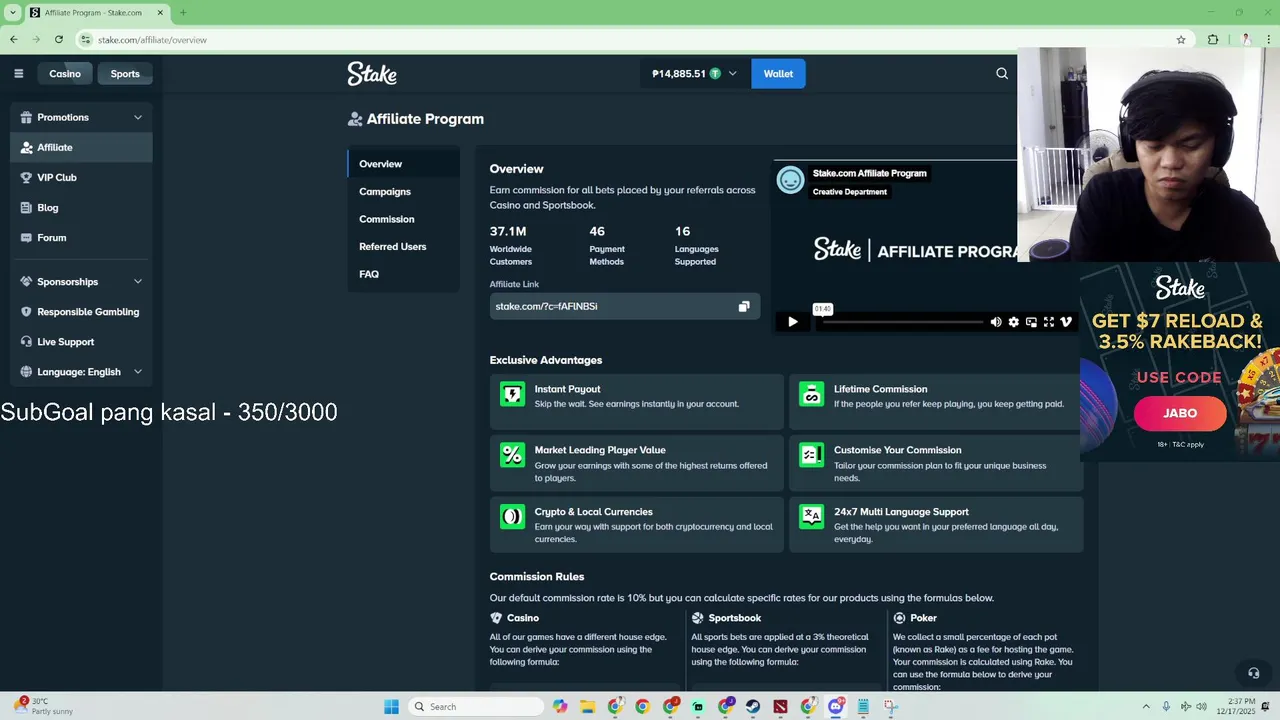Viewport: 1280px width, 720px height.
Task: Open the taskbar clock and date
Action: point(1236,707)
